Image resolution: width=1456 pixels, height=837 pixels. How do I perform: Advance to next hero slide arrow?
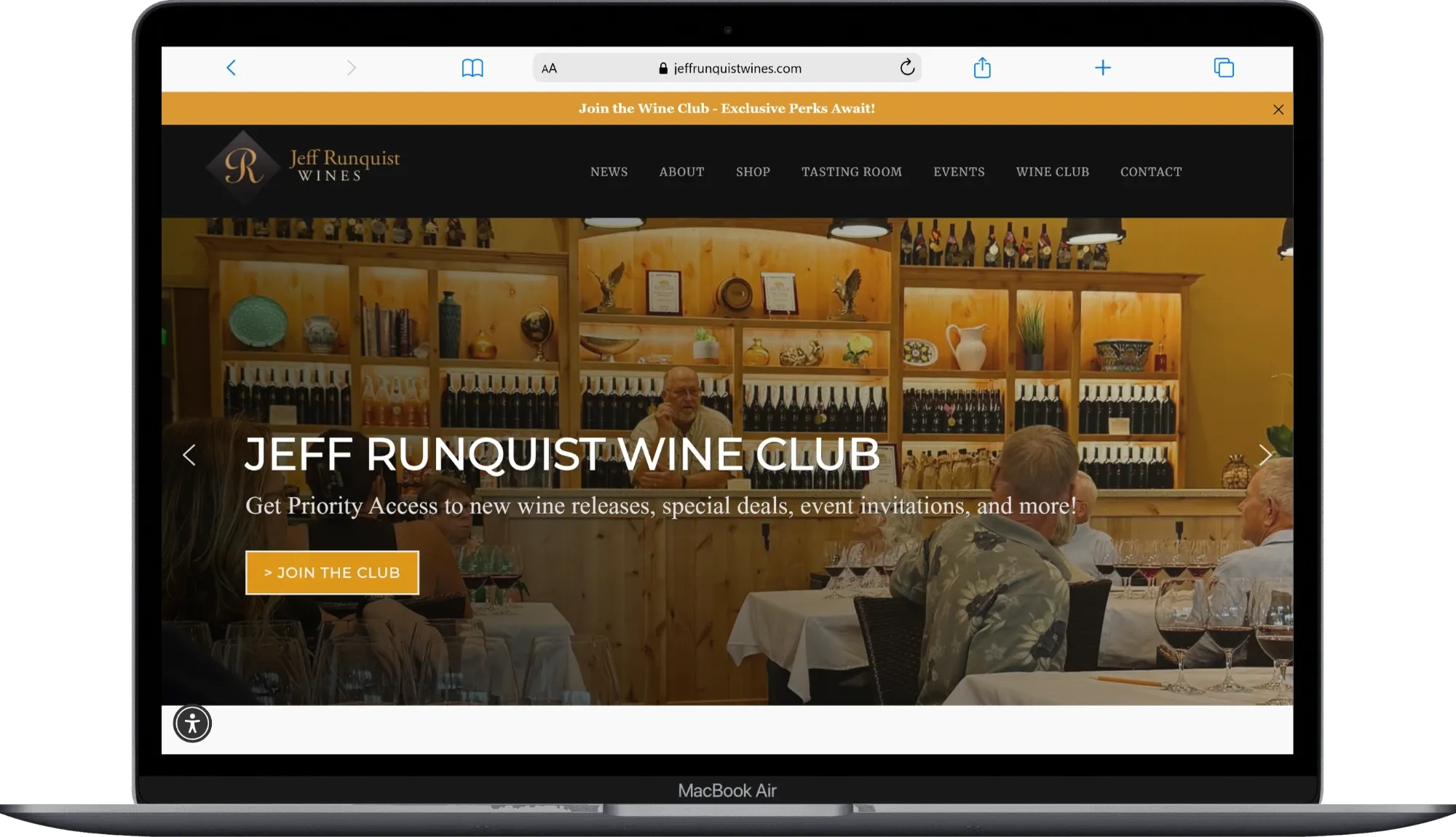point(1265,455)
